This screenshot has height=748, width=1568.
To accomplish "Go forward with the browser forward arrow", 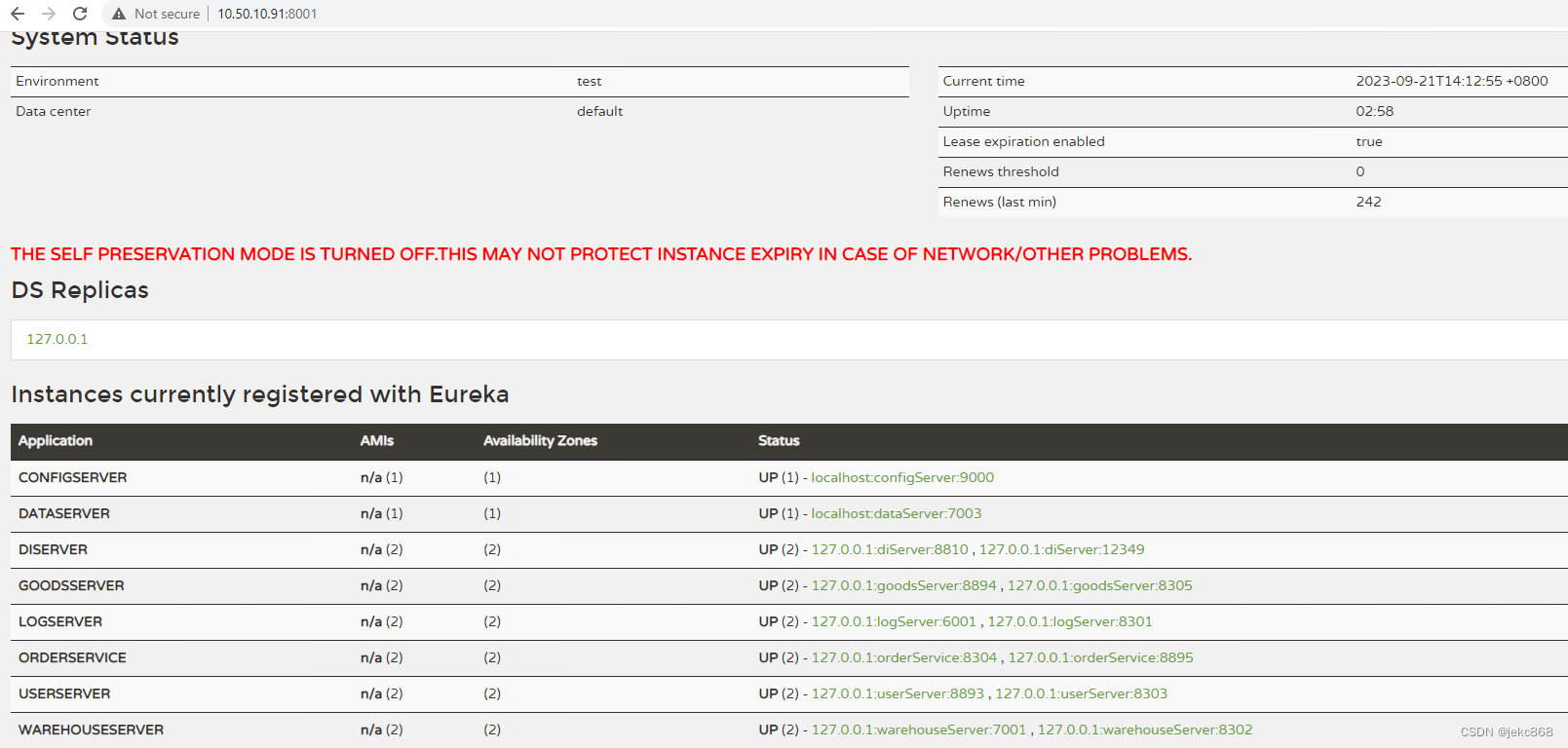I will pos(49,14).
